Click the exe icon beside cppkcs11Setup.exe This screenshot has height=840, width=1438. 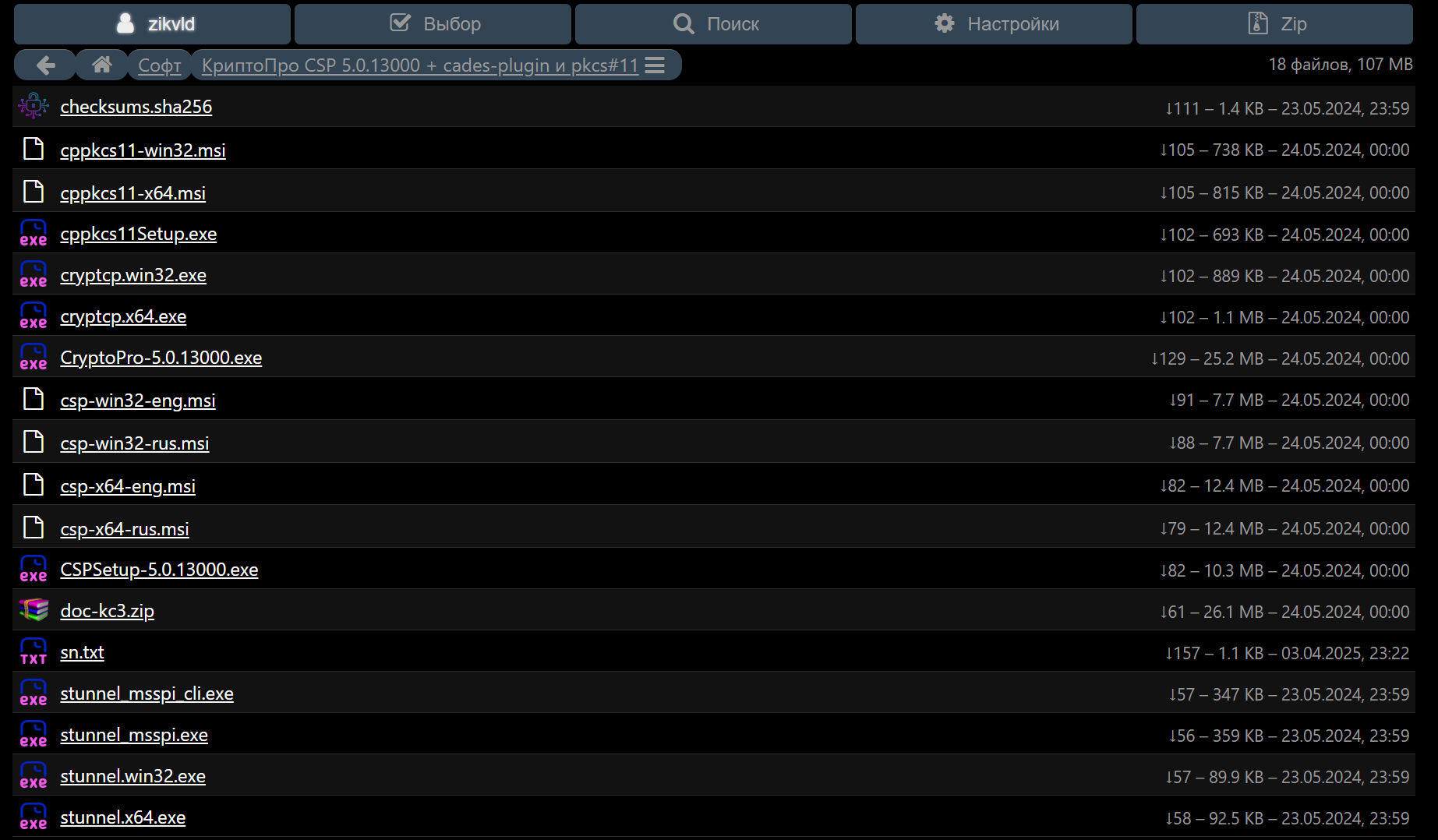click(34, 234)
